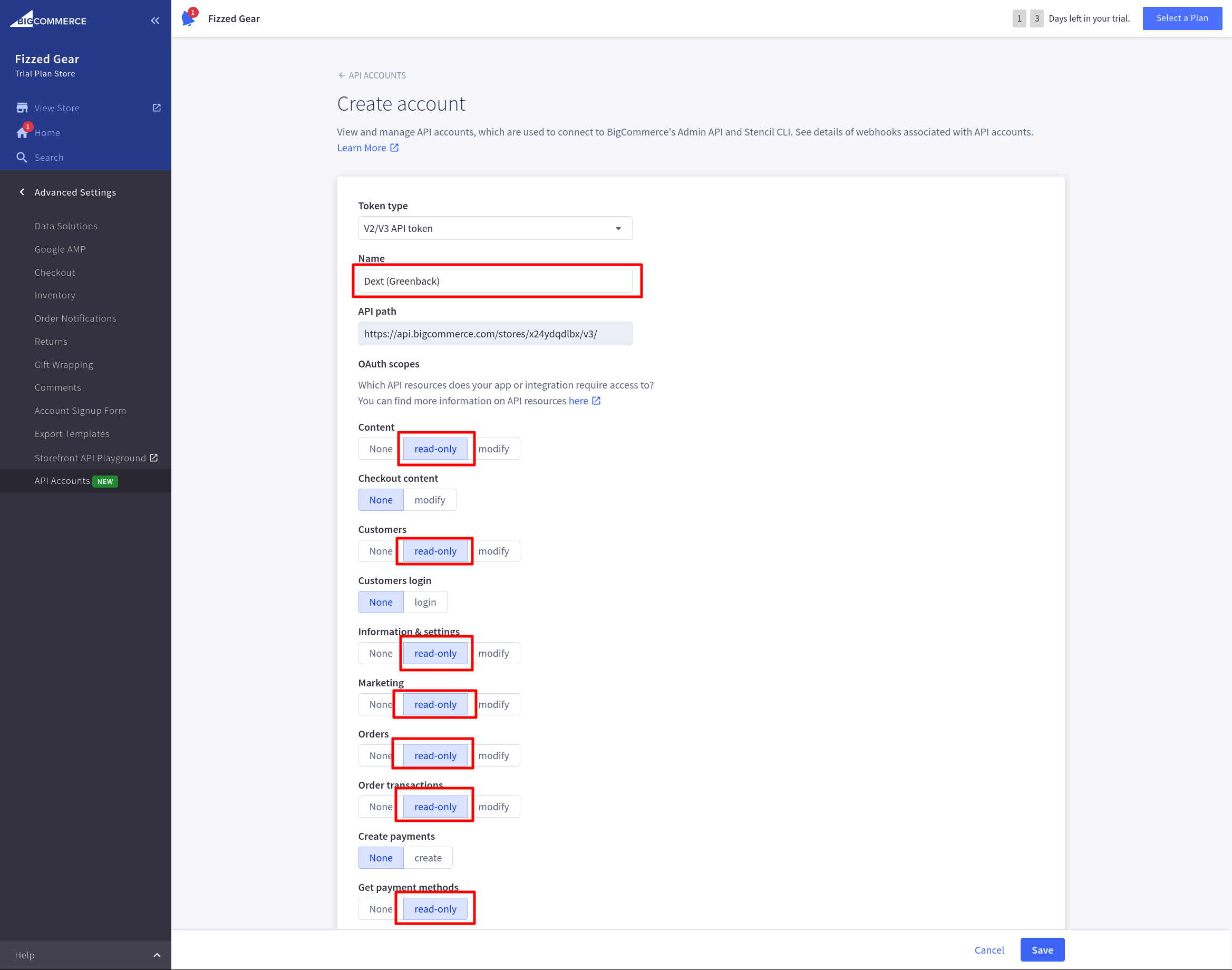The image size is (1232, 970).
Task: Set Create payments scope to create
Action: pyautogui.click(x=428, y=858)
